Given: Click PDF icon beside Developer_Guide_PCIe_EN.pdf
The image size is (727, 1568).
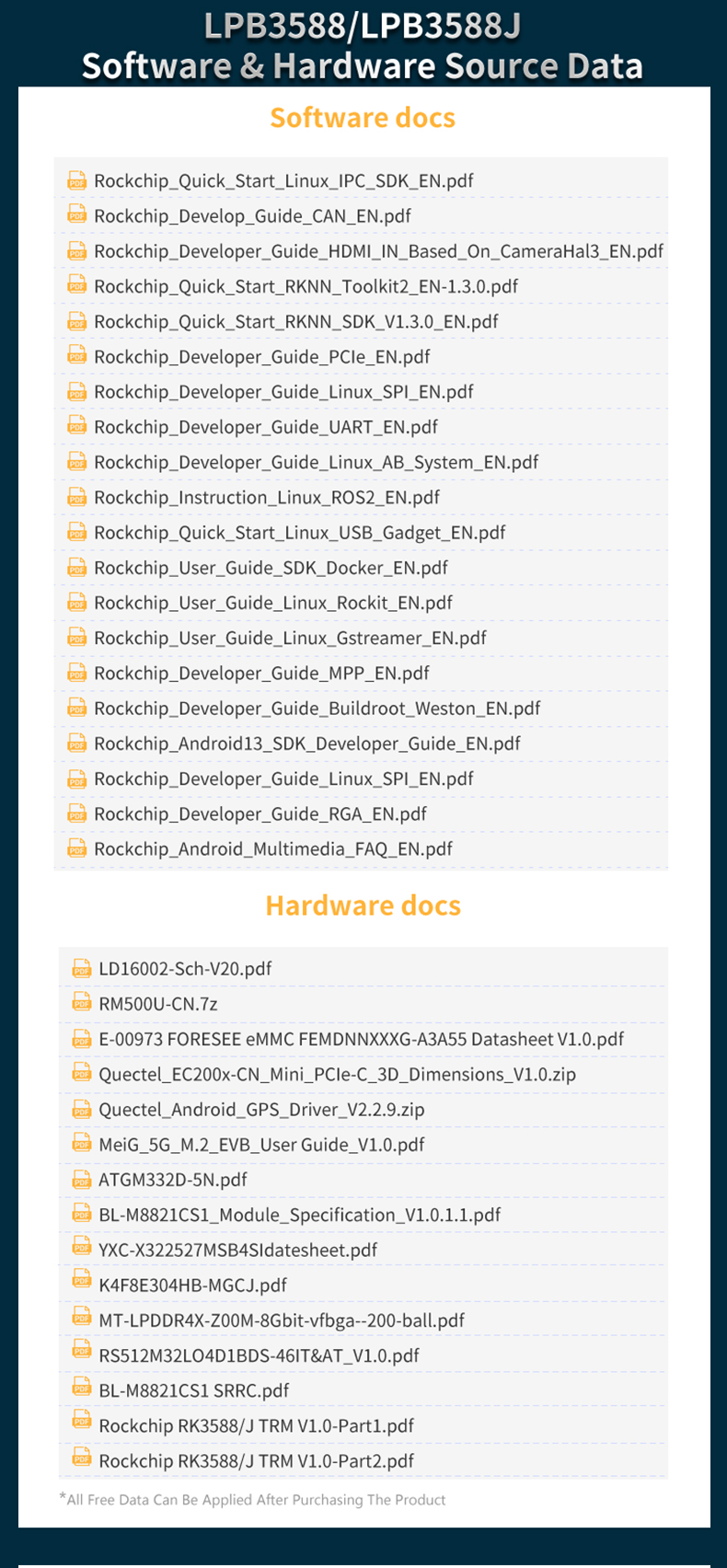Looking at the screenshot, I should click(76, 356).
